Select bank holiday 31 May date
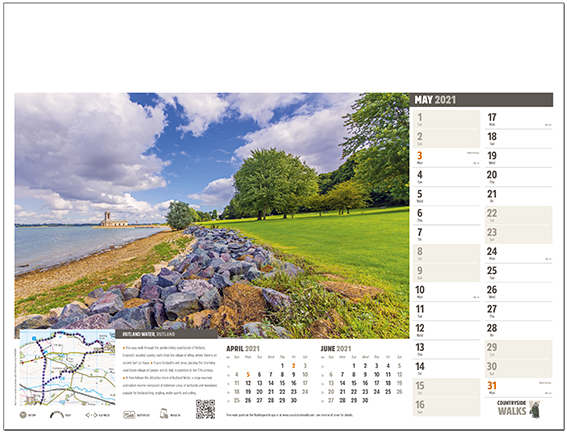The height and width of the screenshot is (433, 567). click(519, 388)
